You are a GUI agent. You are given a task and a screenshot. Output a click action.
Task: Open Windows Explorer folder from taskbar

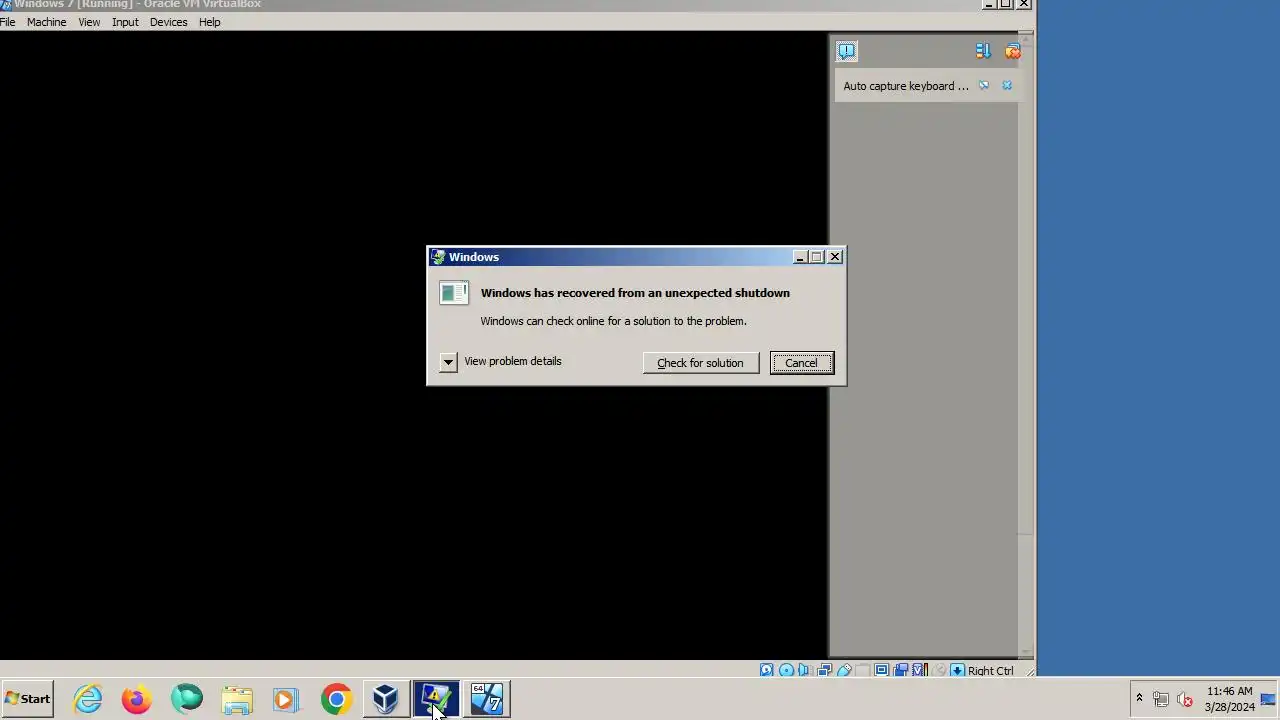(237, 699)
